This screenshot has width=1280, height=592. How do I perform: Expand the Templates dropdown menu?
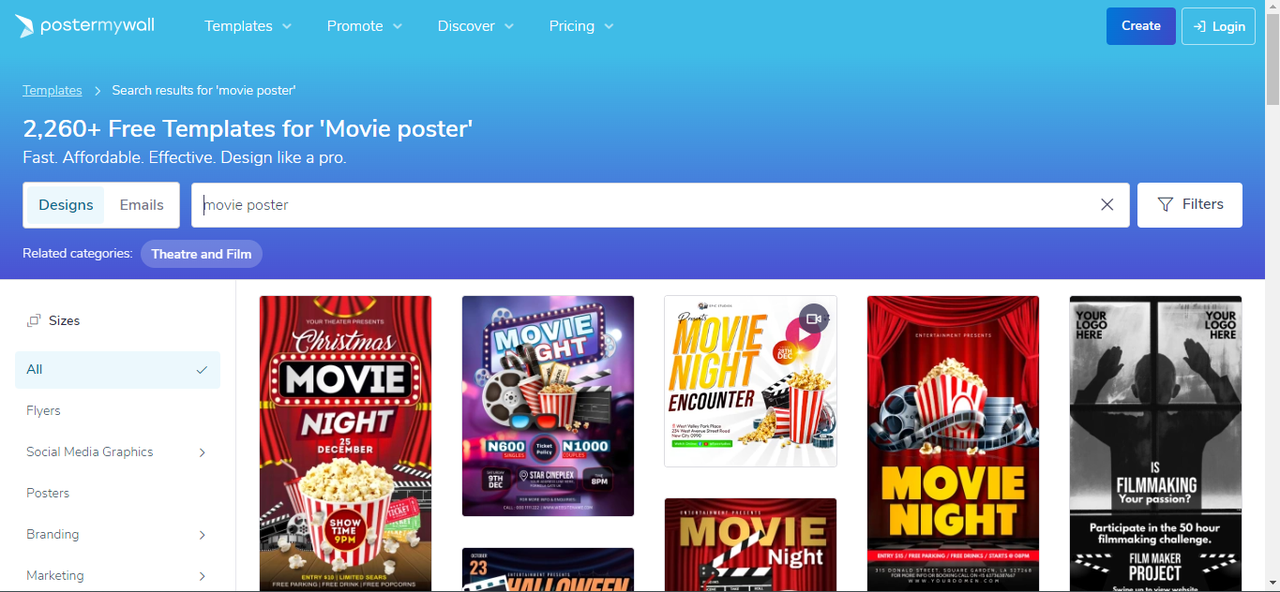[248, 26]
